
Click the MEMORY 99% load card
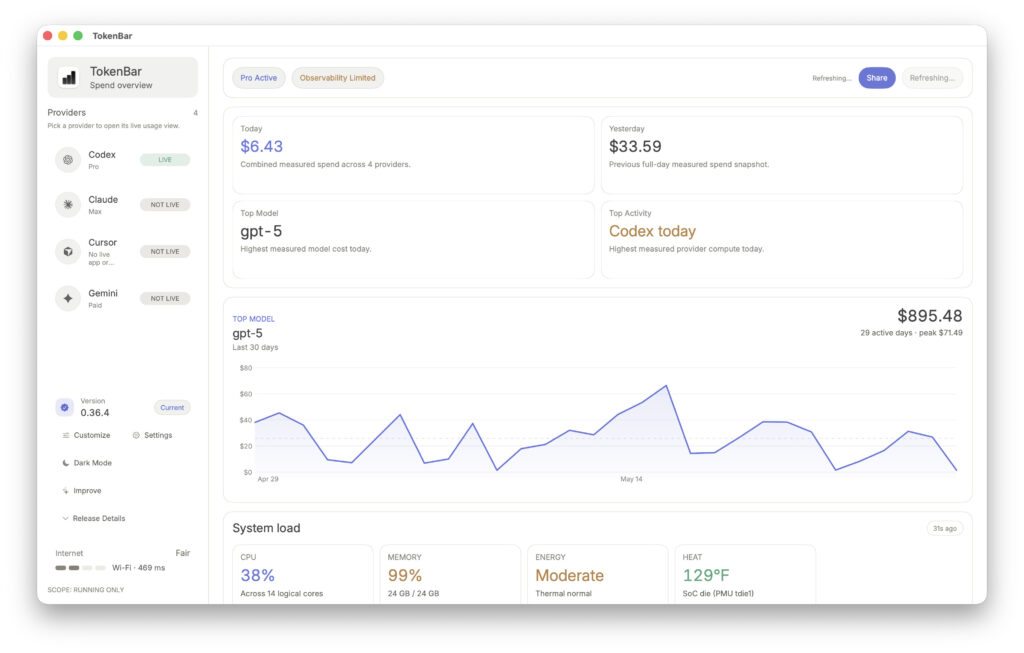(x=450, y=575)
